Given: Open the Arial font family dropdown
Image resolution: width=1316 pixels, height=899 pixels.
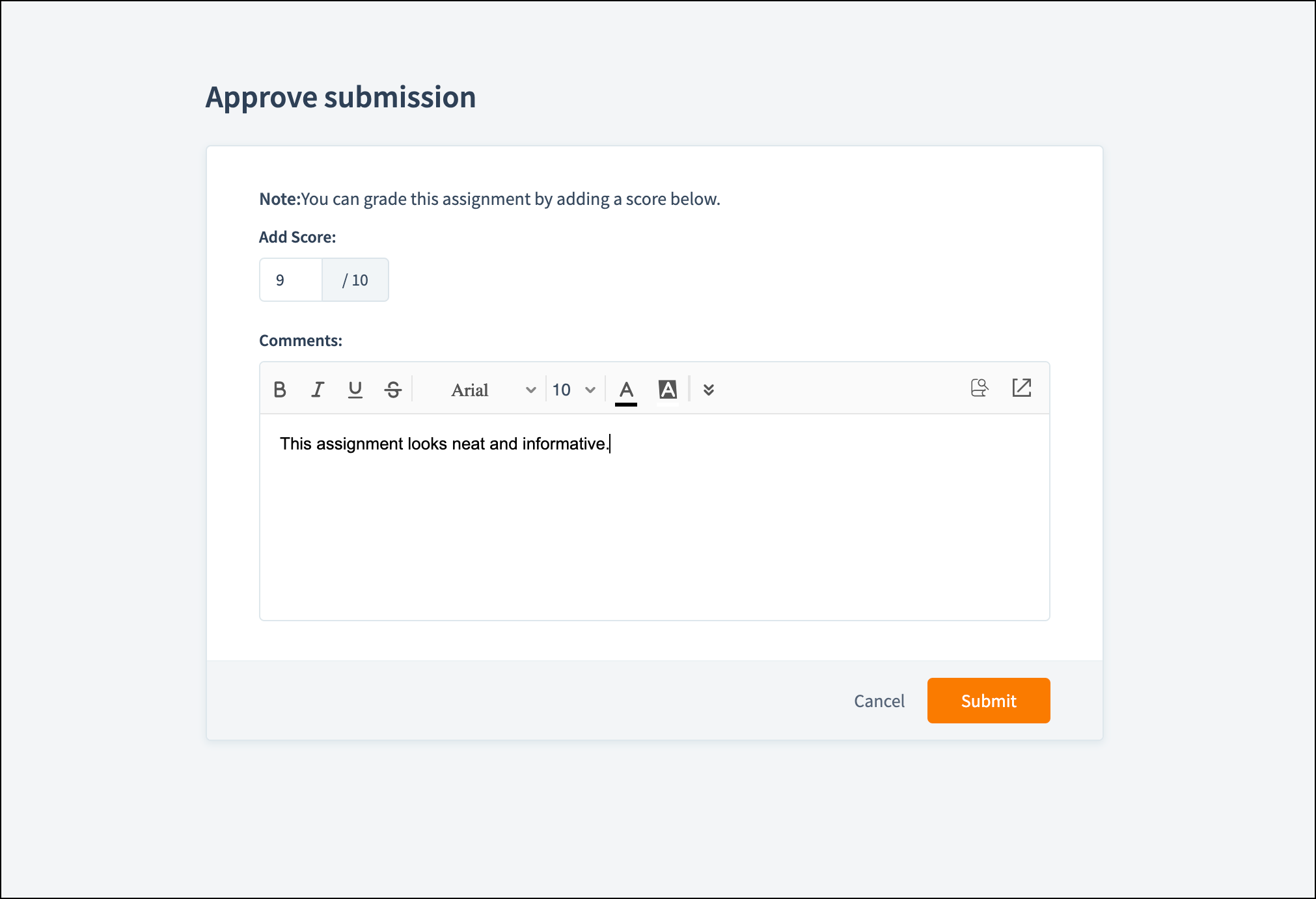Looking at the screenshot, I should click(x=493, y=390).
